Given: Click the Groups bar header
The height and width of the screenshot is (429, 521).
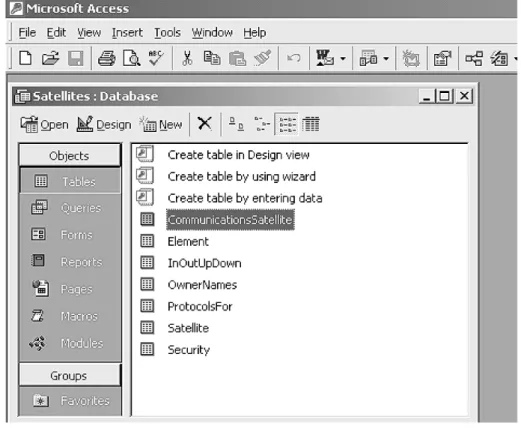Looking at the screenshot, I should point(69,375).
